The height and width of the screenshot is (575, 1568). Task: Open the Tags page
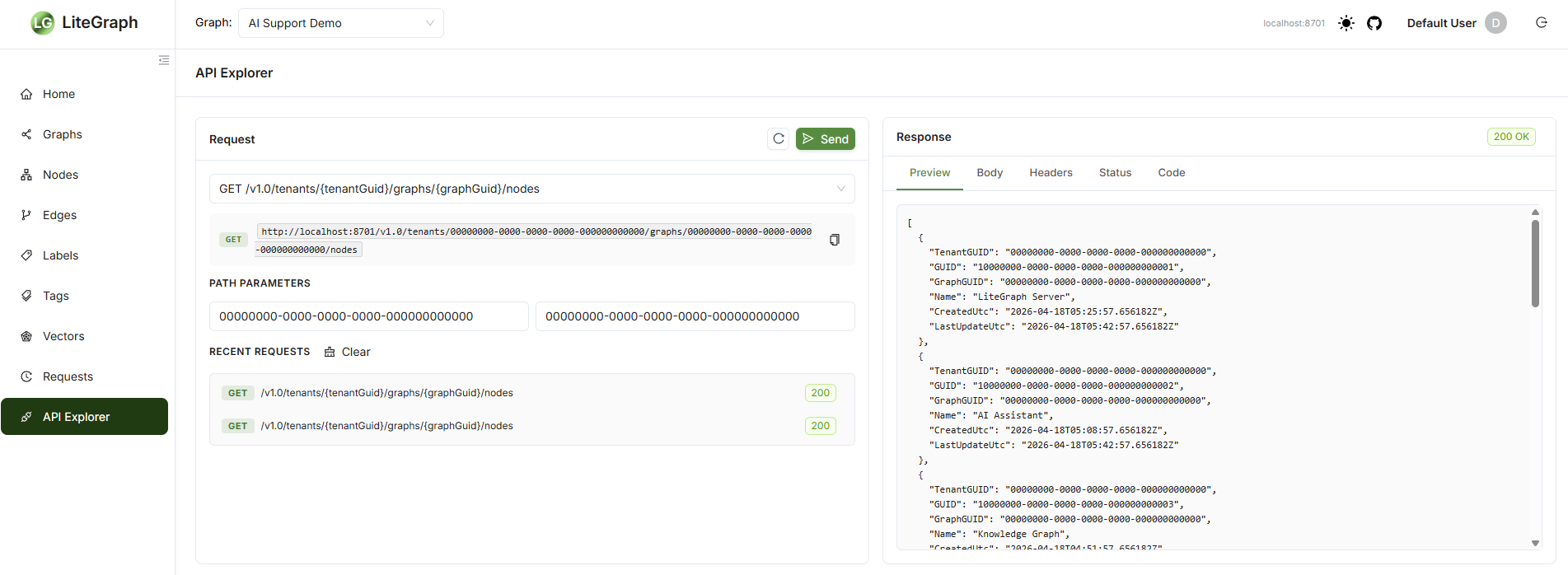(x=84, y=296)
